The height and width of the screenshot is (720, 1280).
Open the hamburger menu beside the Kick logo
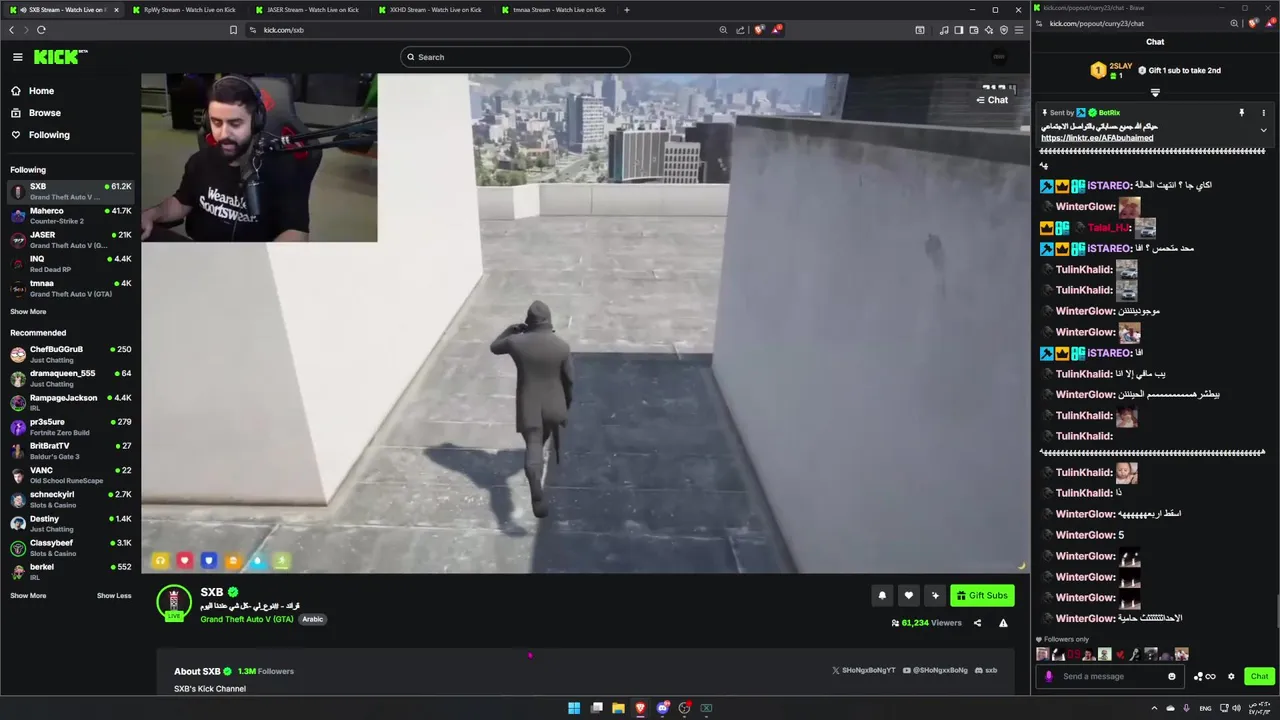[x=17, y=57]
